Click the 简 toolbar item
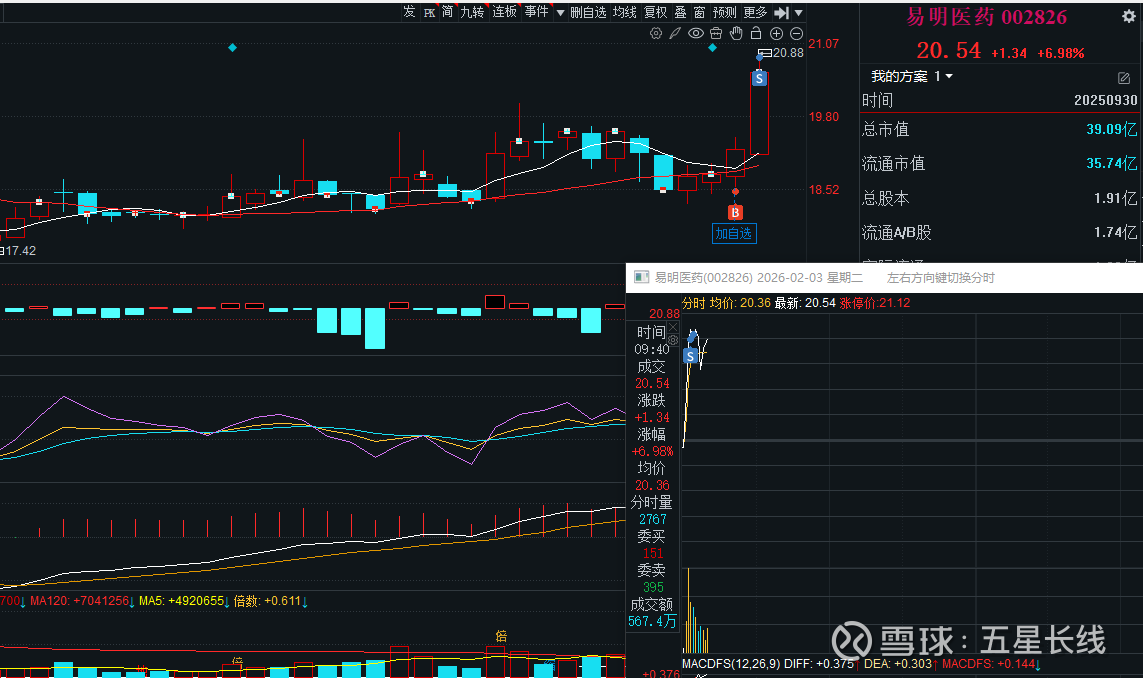1143x678 pixels. [x=447, y=12]
